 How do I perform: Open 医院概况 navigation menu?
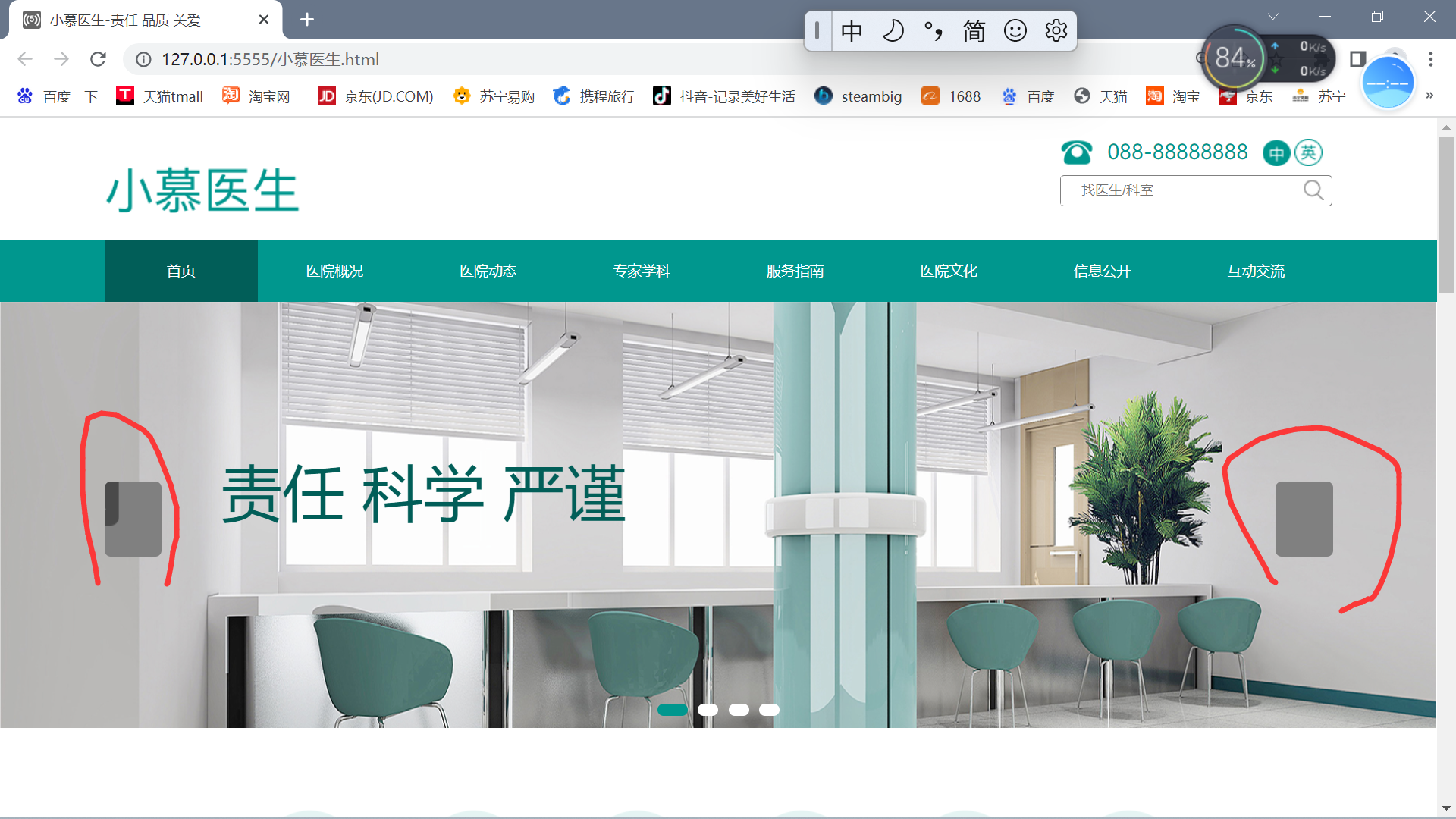tap(334, 271)
